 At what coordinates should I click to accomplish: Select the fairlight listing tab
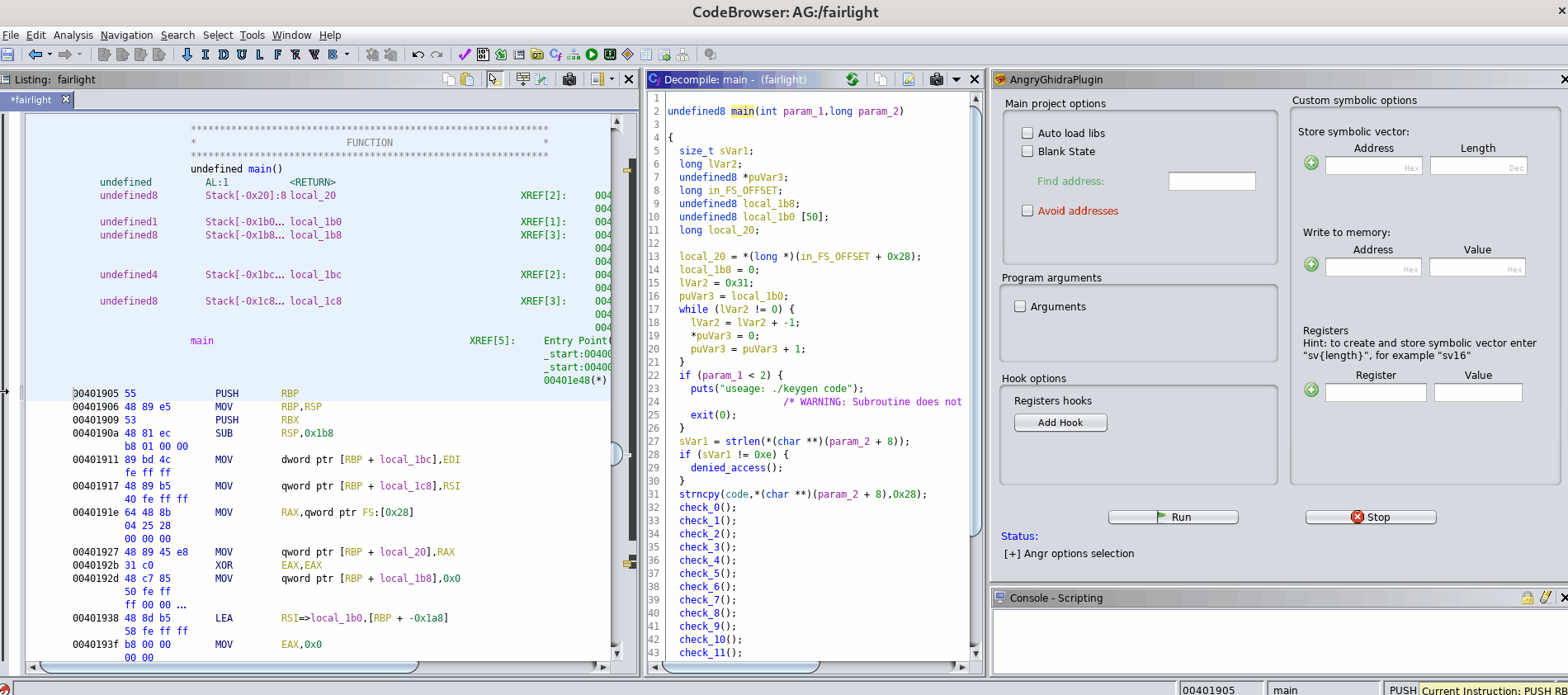pos(32,100)
